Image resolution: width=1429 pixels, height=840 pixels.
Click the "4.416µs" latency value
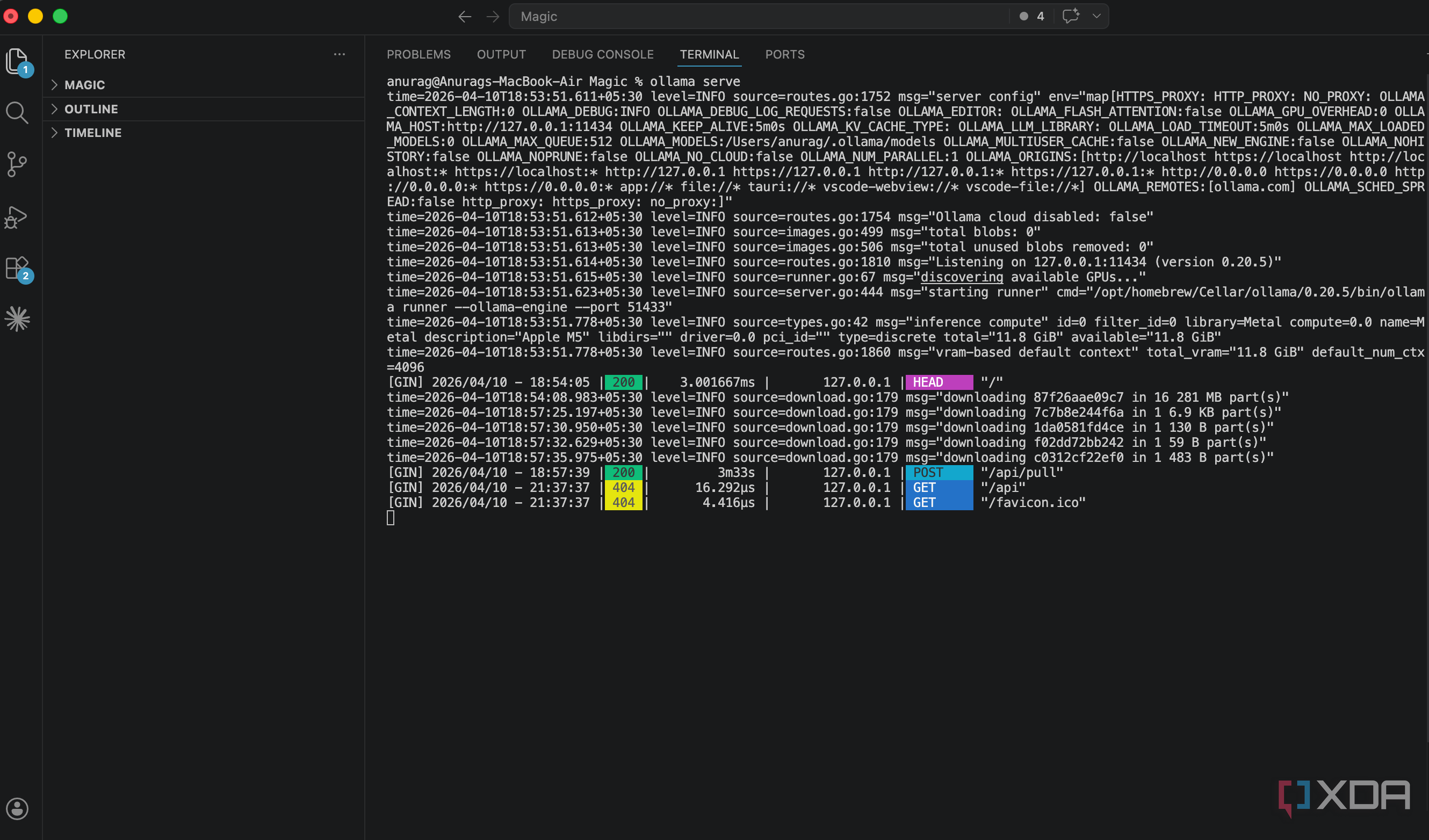tap(728, 503)
